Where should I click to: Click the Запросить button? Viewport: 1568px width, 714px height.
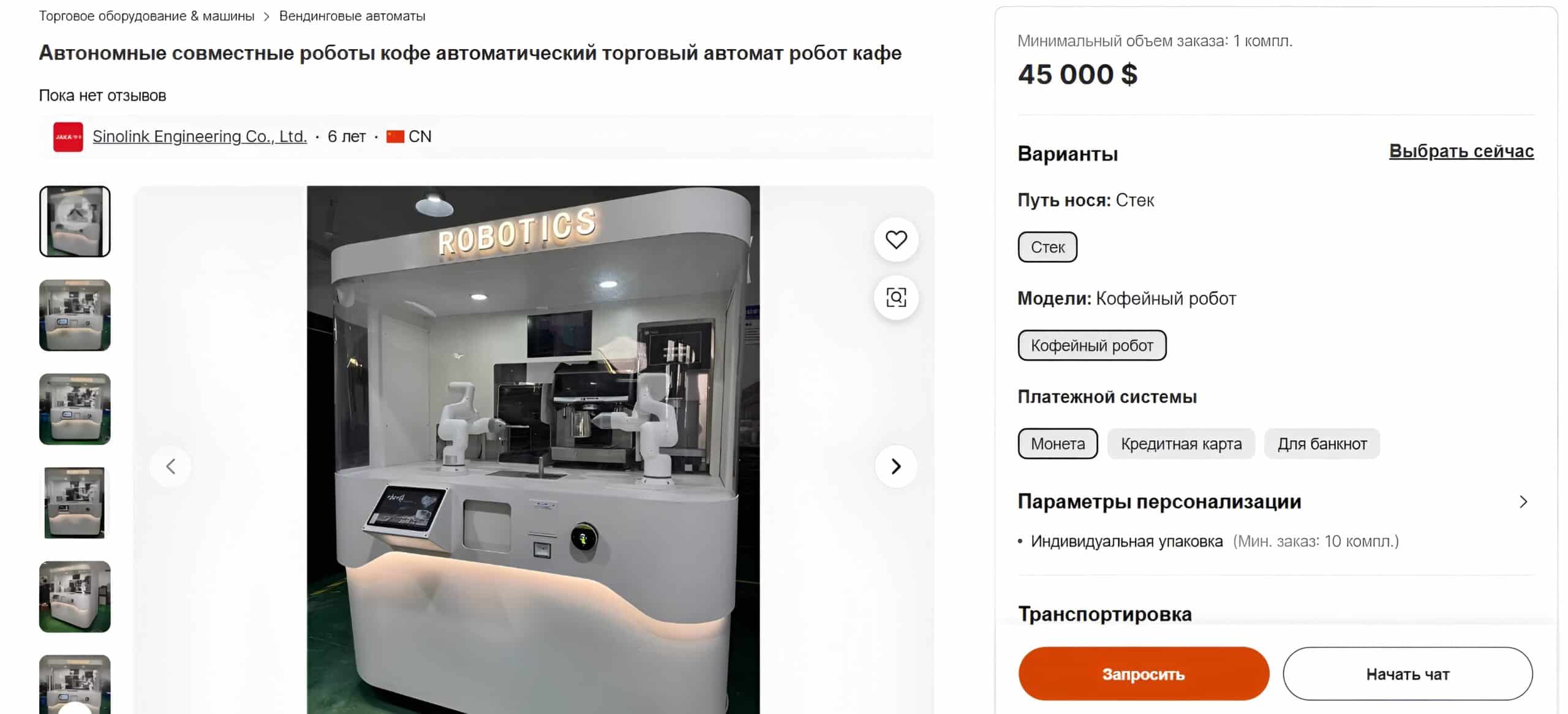point(1144,674)
